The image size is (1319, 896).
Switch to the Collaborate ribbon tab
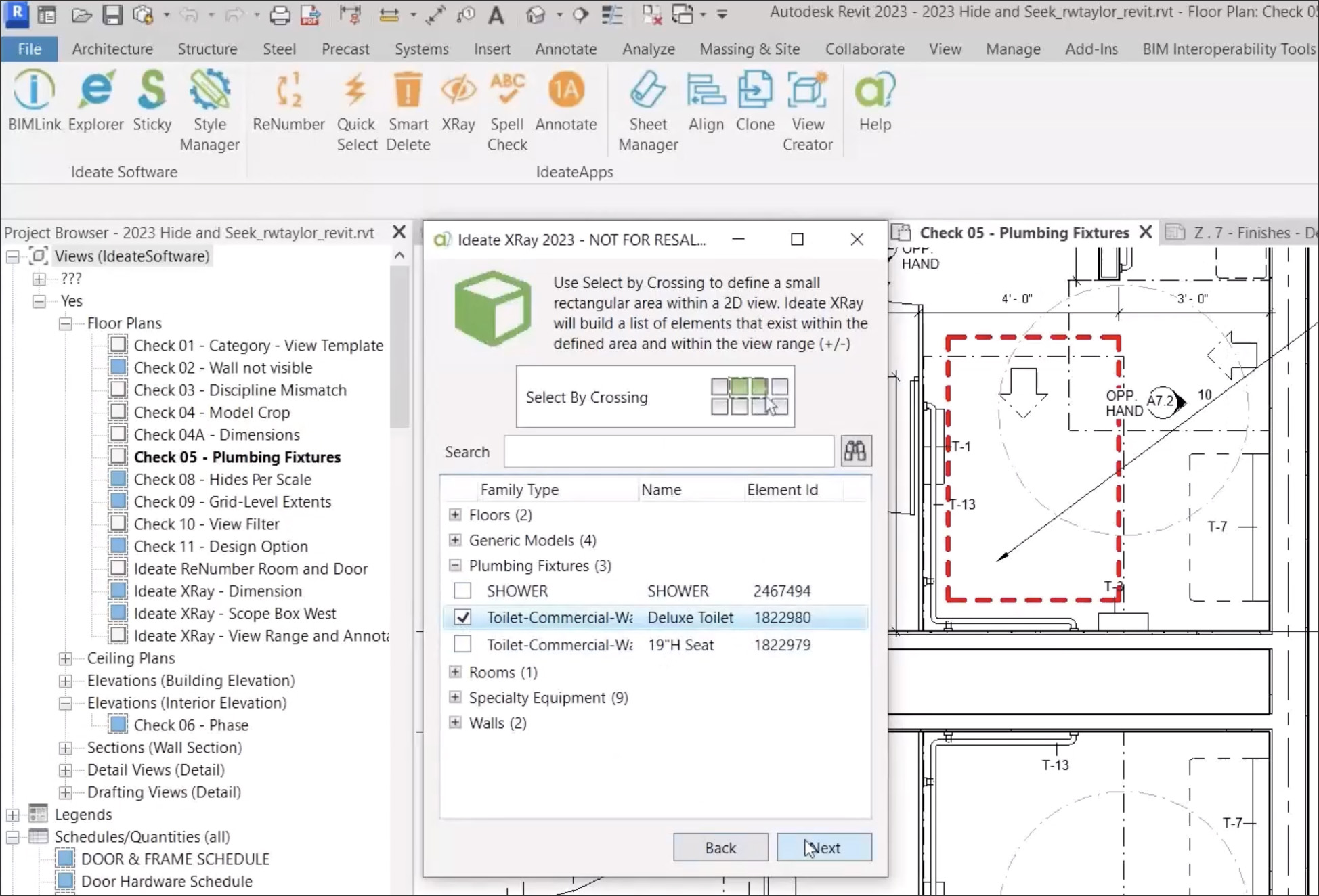[x=865, y=49]
